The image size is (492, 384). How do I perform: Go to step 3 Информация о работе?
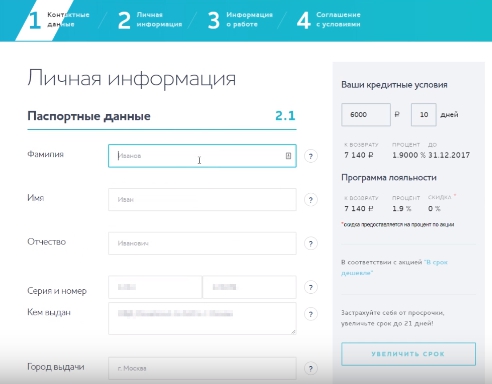(240, 20)
